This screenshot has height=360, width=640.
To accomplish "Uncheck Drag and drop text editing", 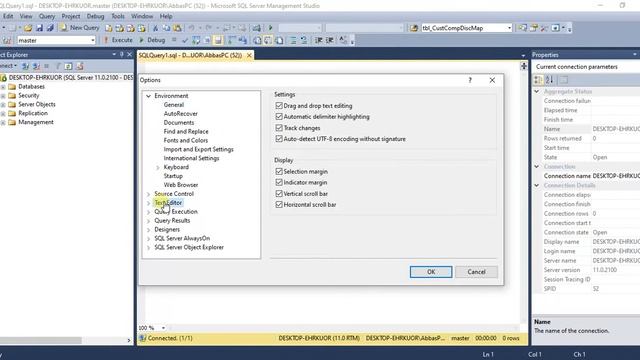I will 279,106.
